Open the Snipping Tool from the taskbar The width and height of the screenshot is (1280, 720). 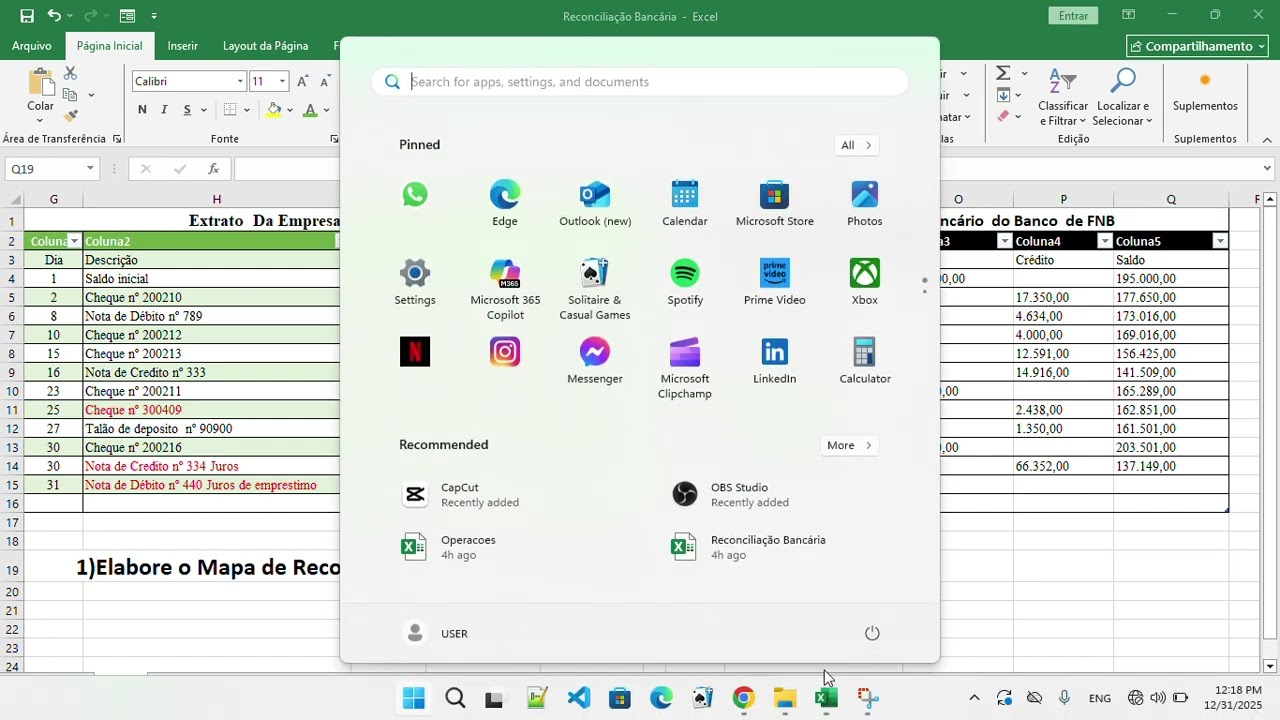coord(867,698)
